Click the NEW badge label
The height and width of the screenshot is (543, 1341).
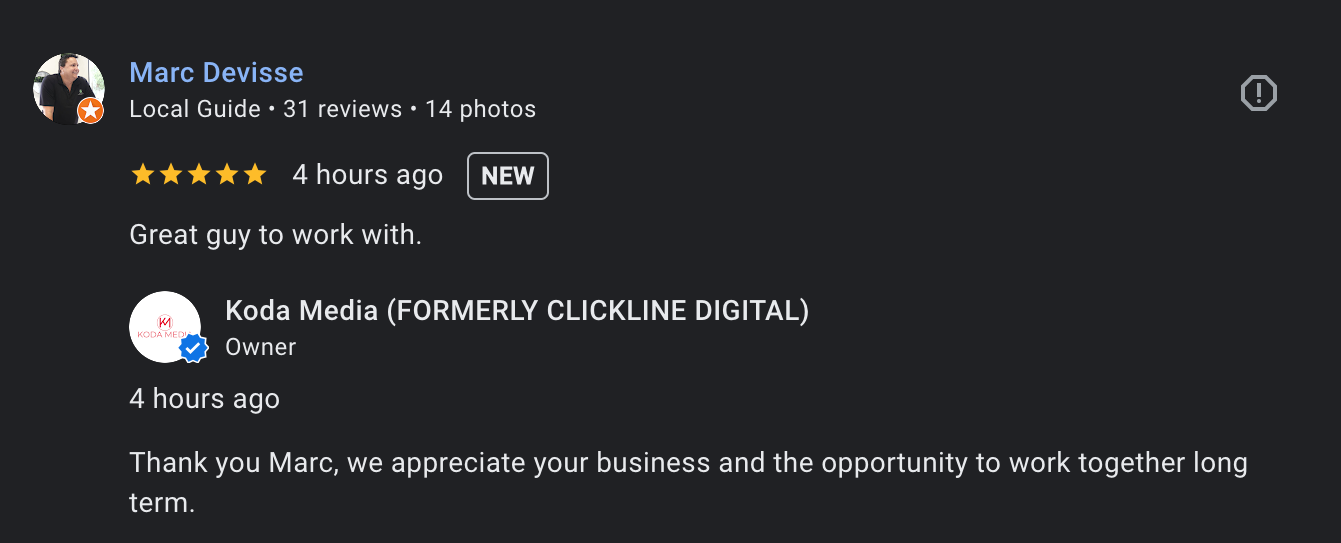click(508, 176)
